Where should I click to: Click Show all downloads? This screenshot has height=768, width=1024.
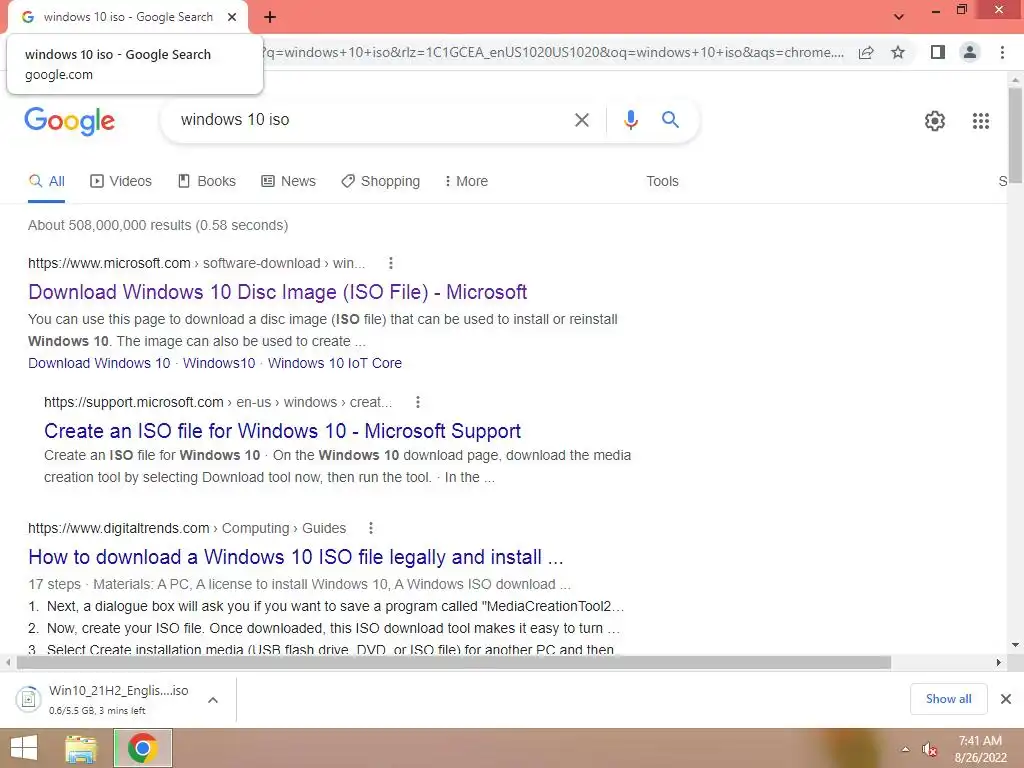click(948, 699)
